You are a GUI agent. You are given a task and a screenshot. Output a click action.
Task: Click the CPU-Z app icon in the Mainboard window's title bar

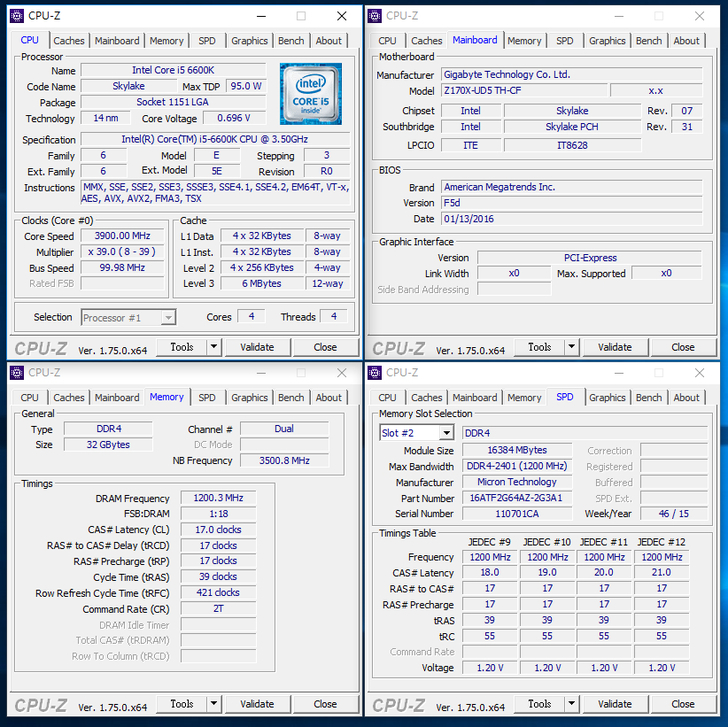pyautogui.click(x=374, y=16)
